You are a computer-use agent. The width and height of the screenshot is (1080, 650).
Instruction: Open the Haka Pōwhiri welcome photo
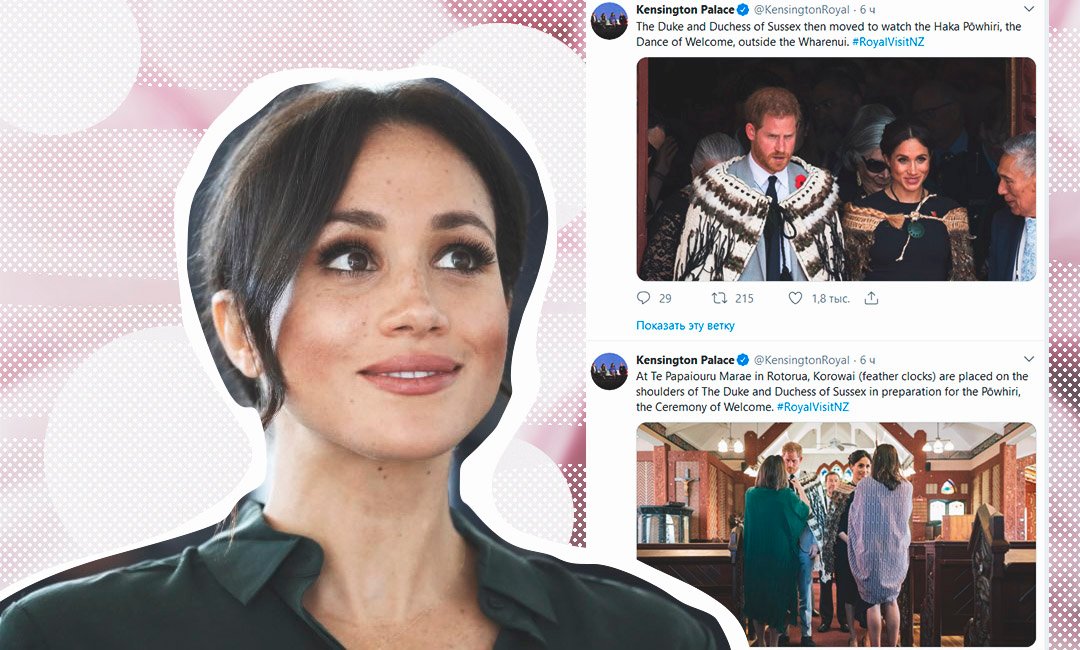[x=835, y=169]
